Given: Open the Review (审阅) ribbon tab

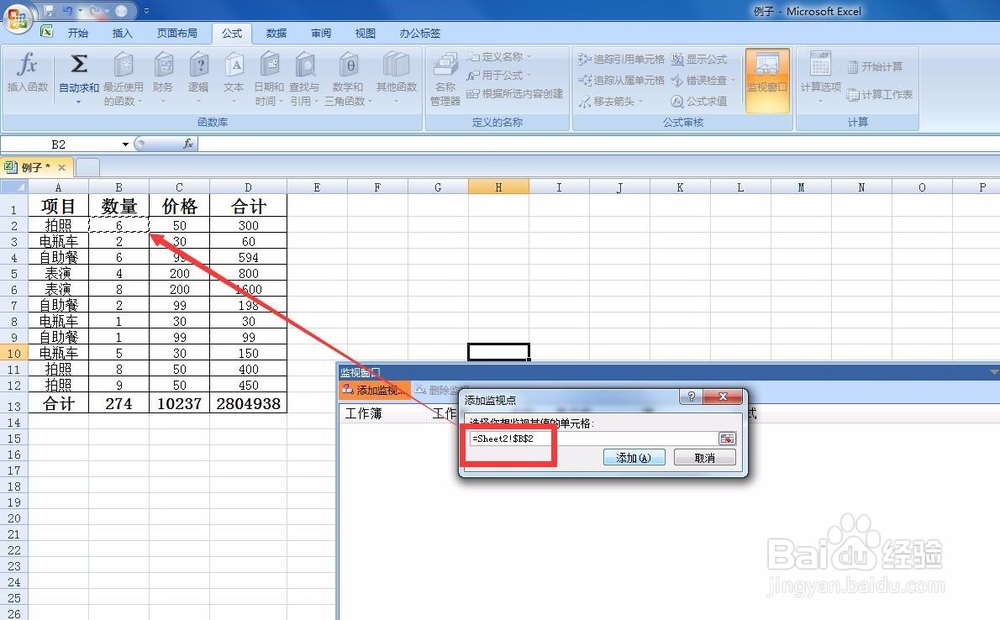Looking at the screenshot, I should [x=321, y=33].
